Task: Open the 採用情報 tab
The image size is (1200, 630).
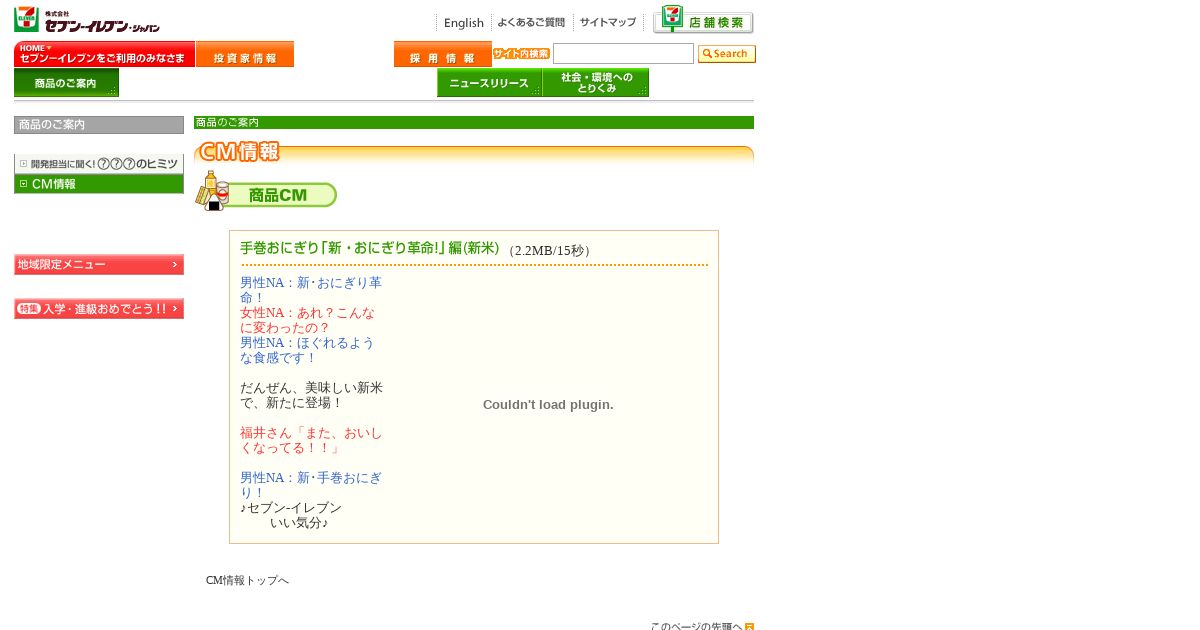Action: click(x=442, y=54)
